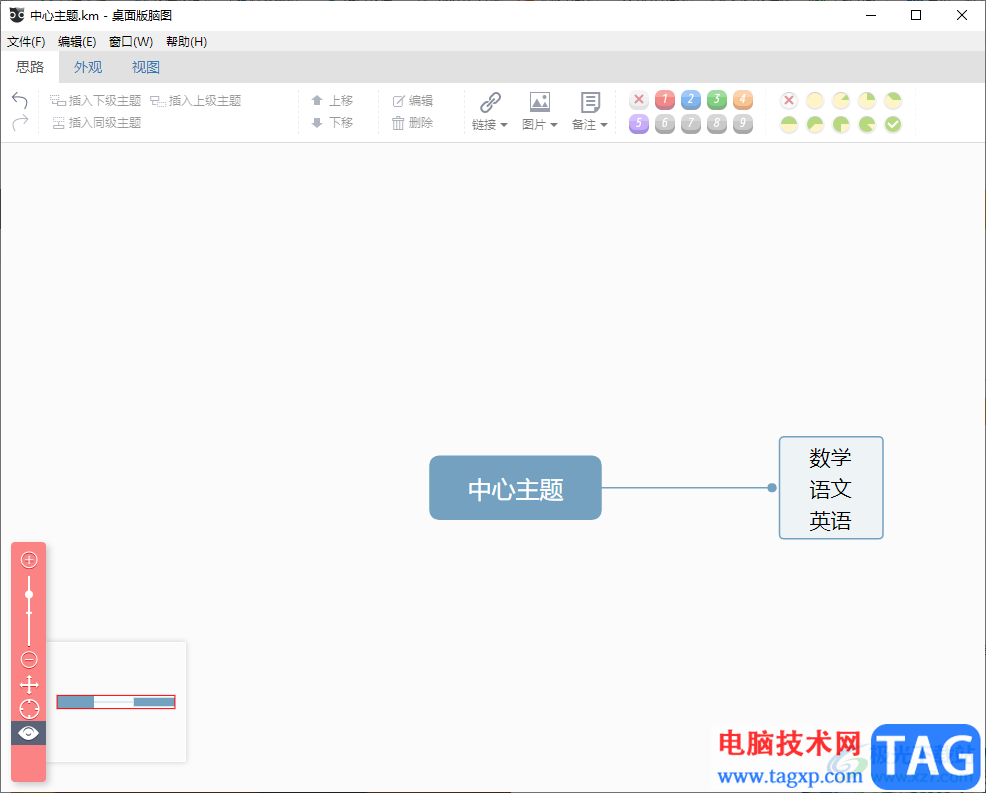Remove progress with X circle icon
Screen dimensions: 986x793
(x=789, y=100)
